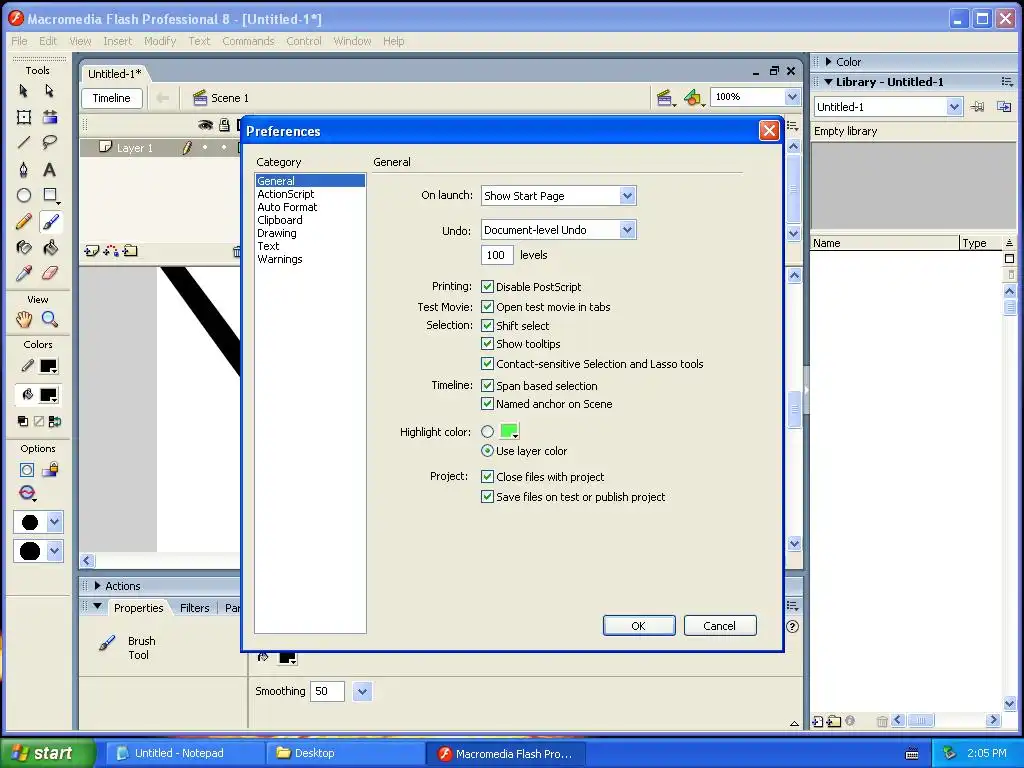Expand the Color panel
Viewport: 1024px width, 768px height.
(x=828, y=62)
